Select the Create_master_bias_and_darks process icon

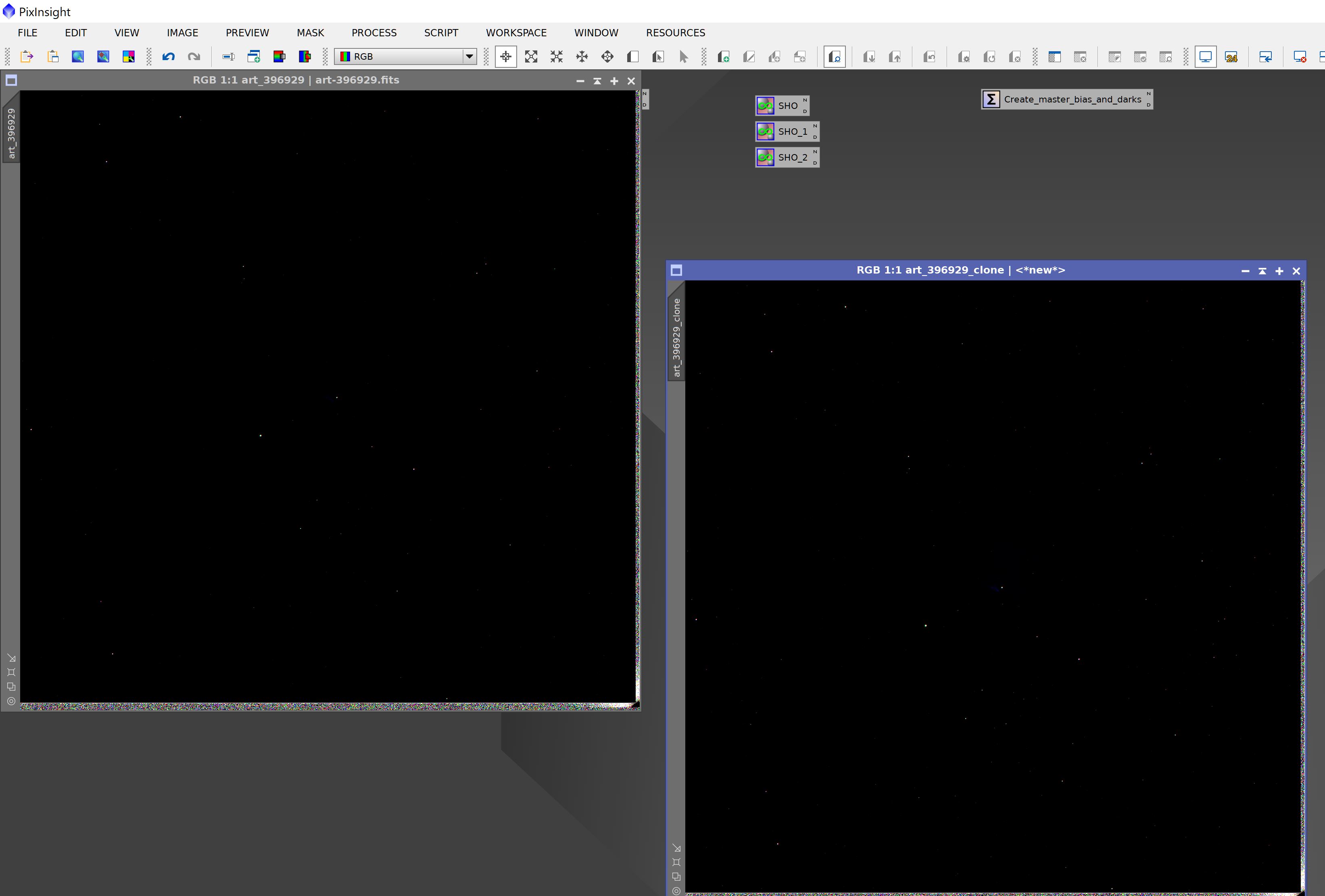point(1067,99)
